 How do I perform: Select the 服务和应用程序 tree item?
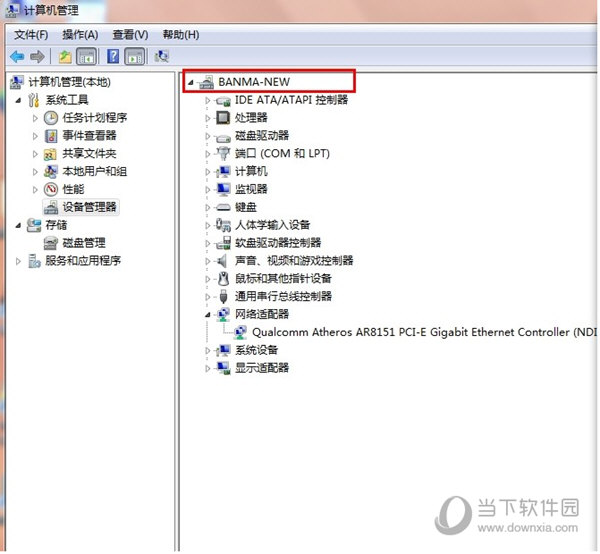pyautogui.click(x=83, y=261)
